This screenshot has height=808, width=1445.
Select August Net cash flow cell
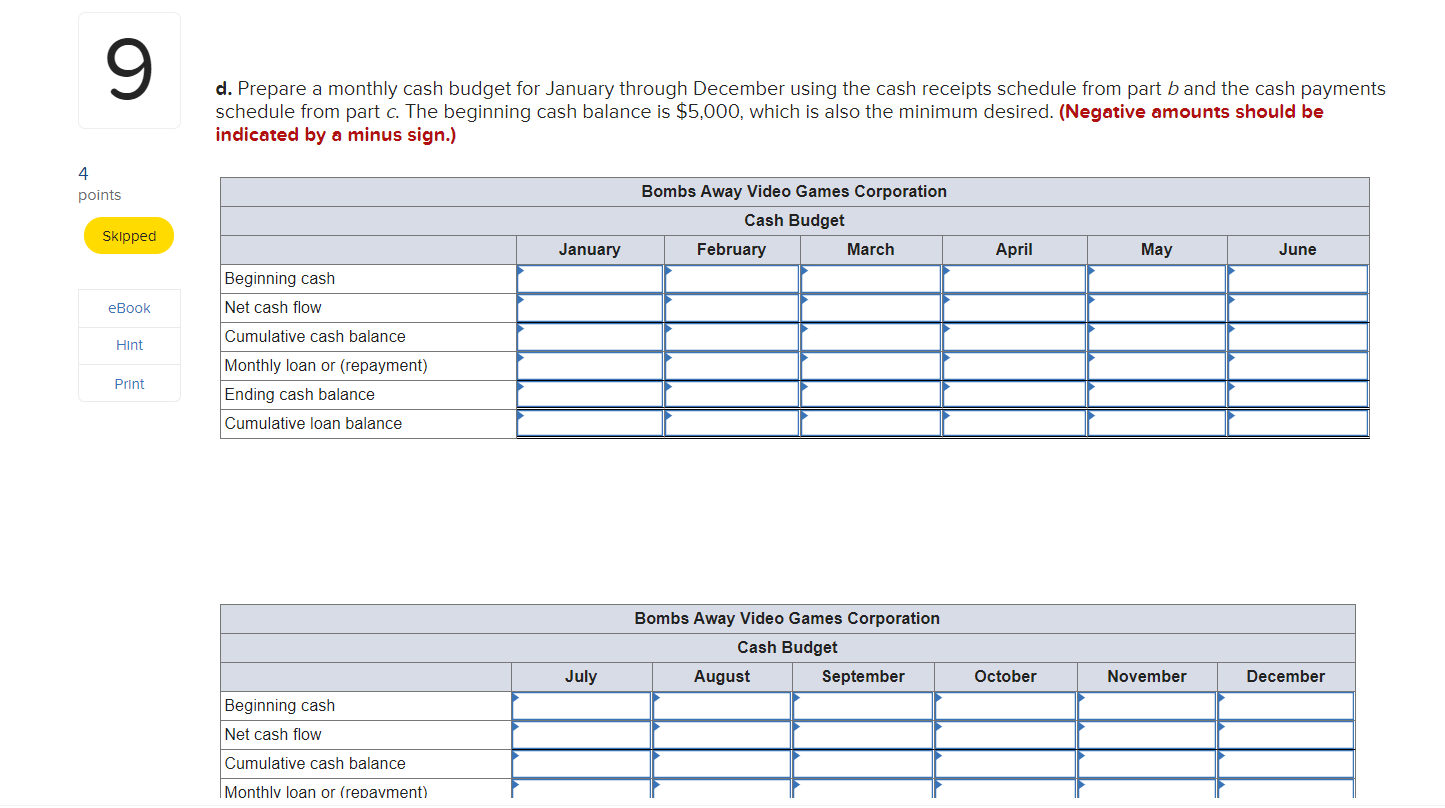722,735
